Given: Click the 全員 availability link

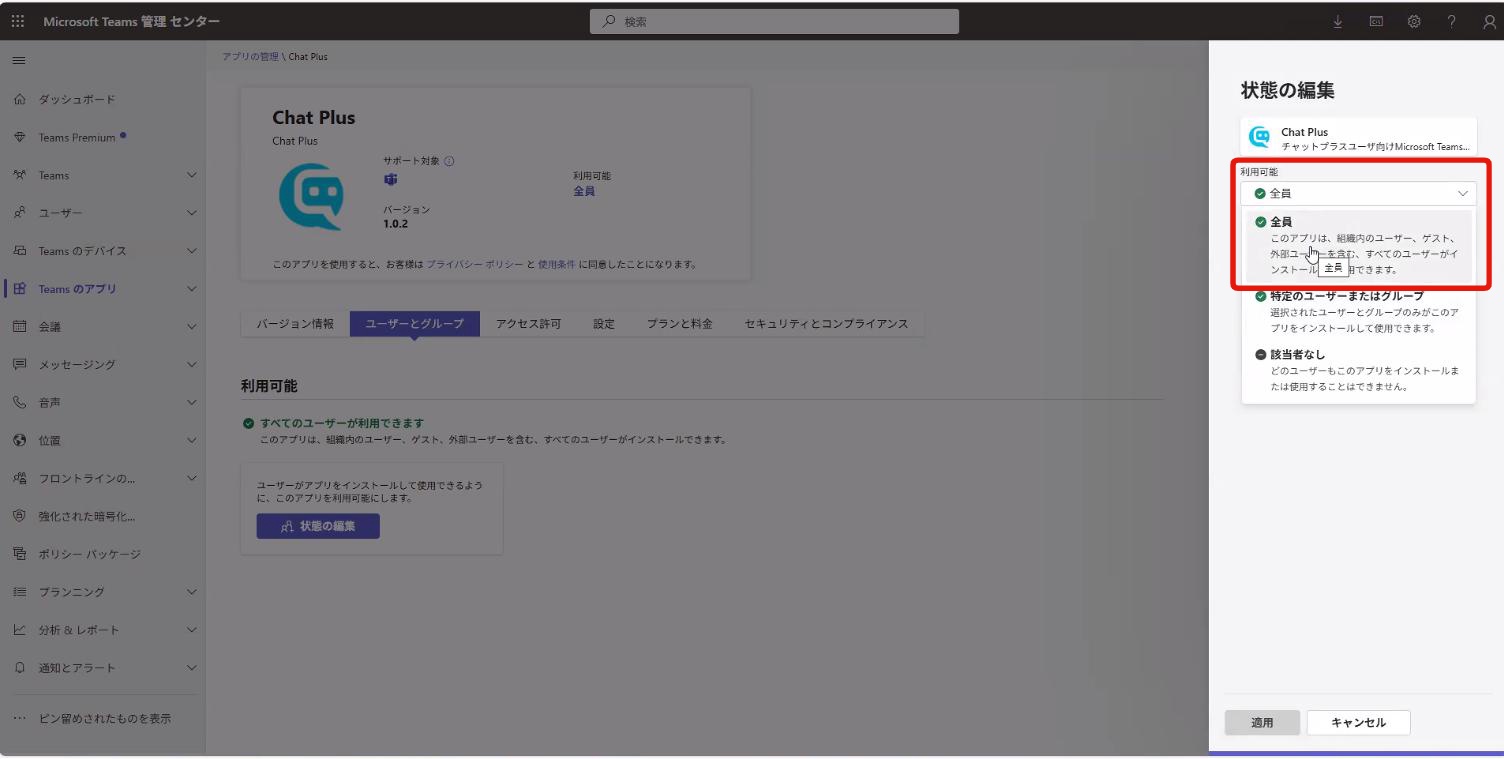Looking at the screenshot, I should coord(584,191).
